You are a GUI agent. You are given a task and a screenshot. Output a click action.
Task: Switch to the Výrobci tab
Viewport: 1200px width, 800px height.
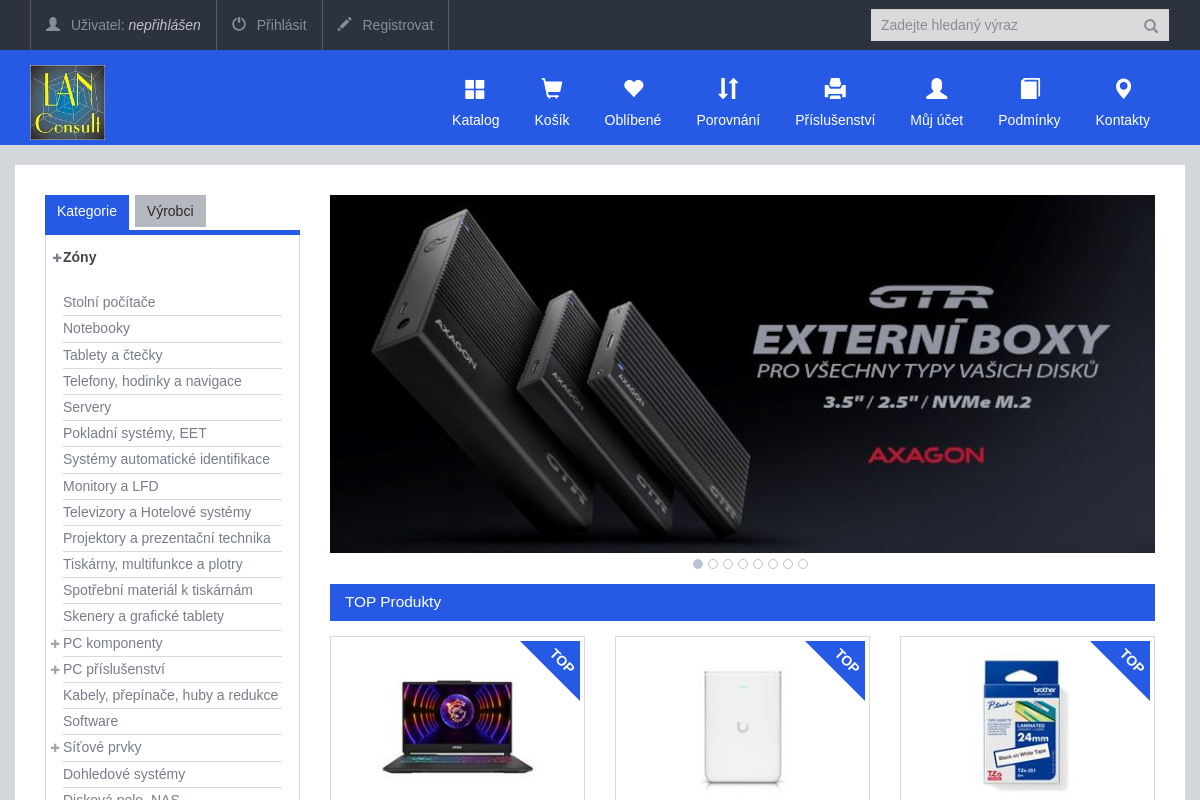170,211
